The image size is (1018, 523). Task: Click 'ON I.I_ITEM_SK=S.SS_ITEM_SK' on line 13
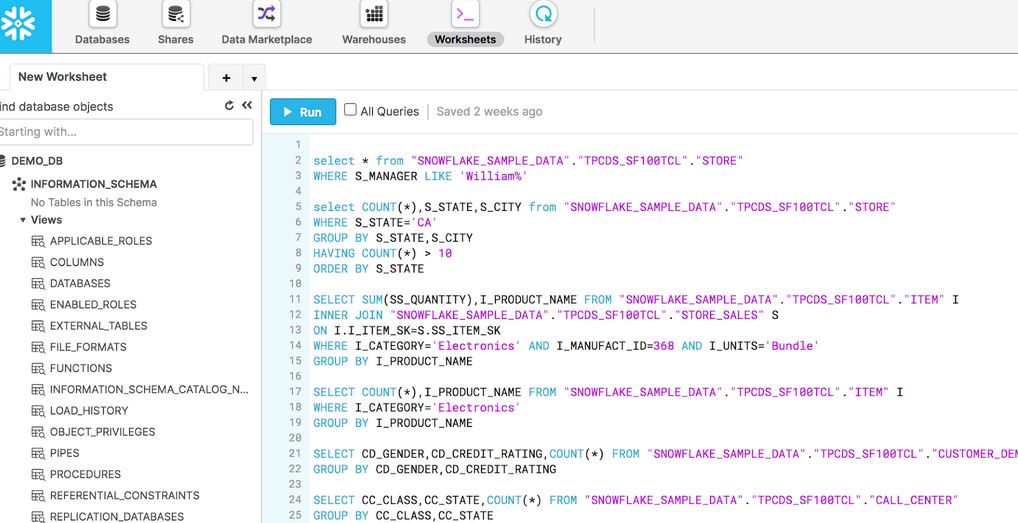(x=406, y=330)
